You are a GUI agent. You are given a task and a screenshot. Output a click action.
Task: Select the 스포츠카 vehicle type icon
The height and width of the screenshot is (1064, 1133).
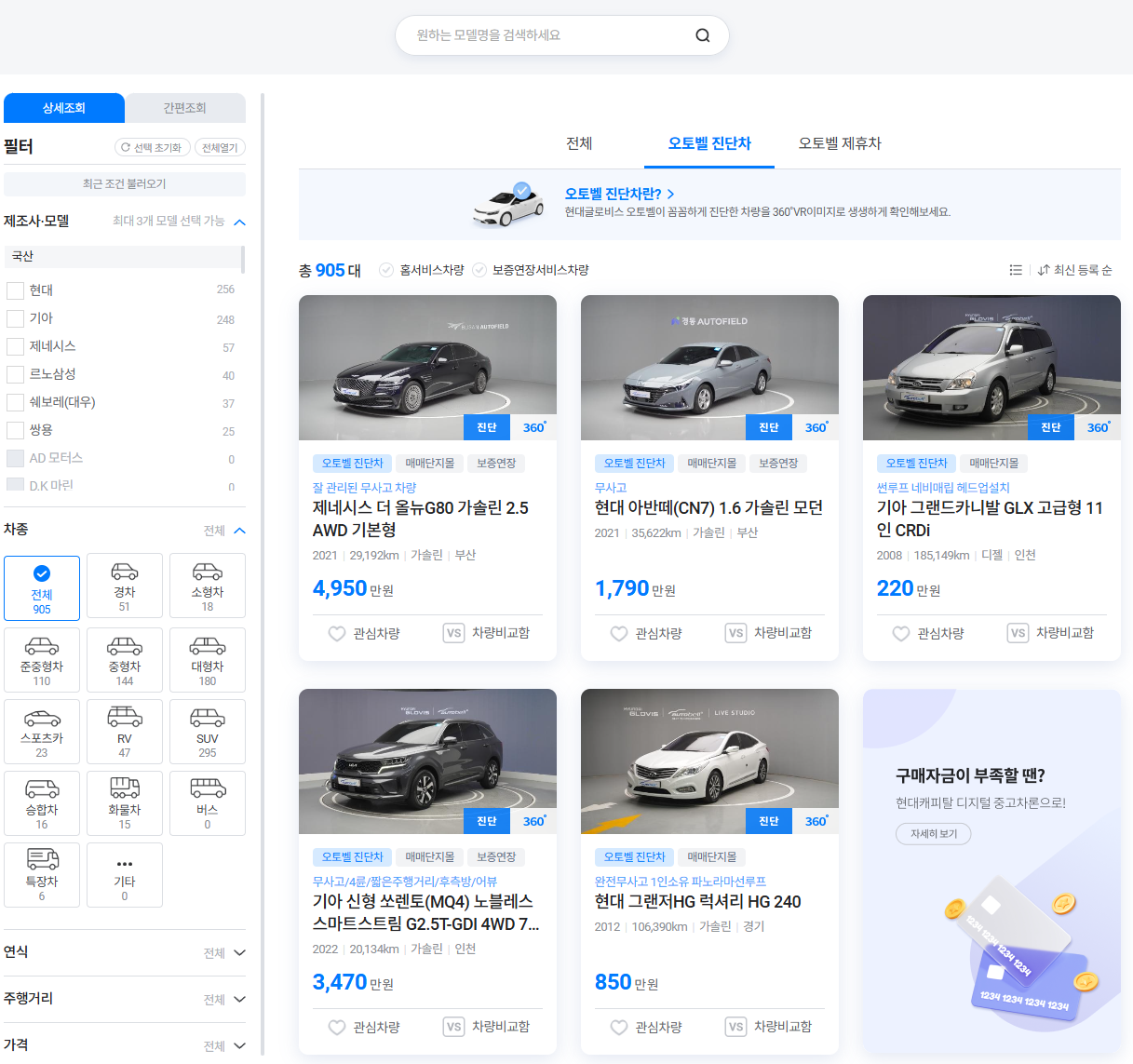click(42, 732)
